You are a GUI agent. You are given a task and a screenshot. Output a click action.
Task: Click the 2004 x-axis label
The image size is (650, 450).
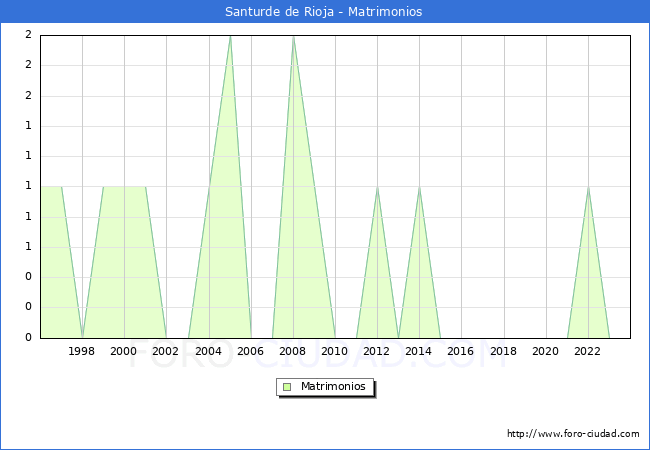point(209,351)
